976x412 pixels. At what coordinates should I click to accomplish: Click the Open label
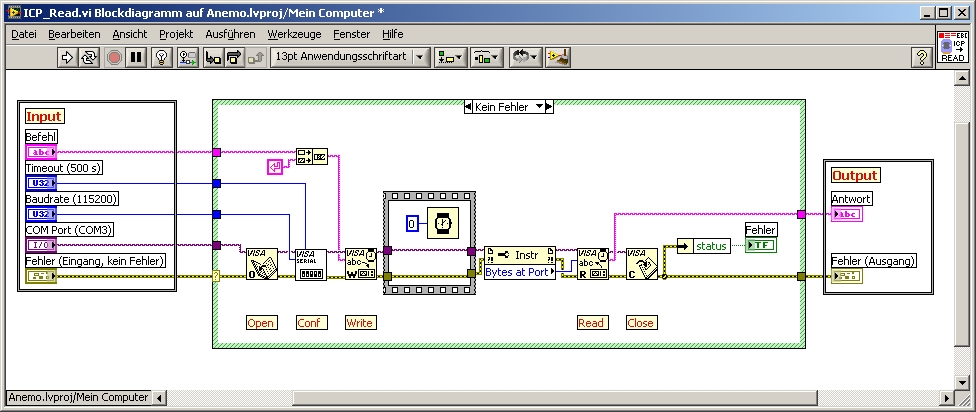261,322
